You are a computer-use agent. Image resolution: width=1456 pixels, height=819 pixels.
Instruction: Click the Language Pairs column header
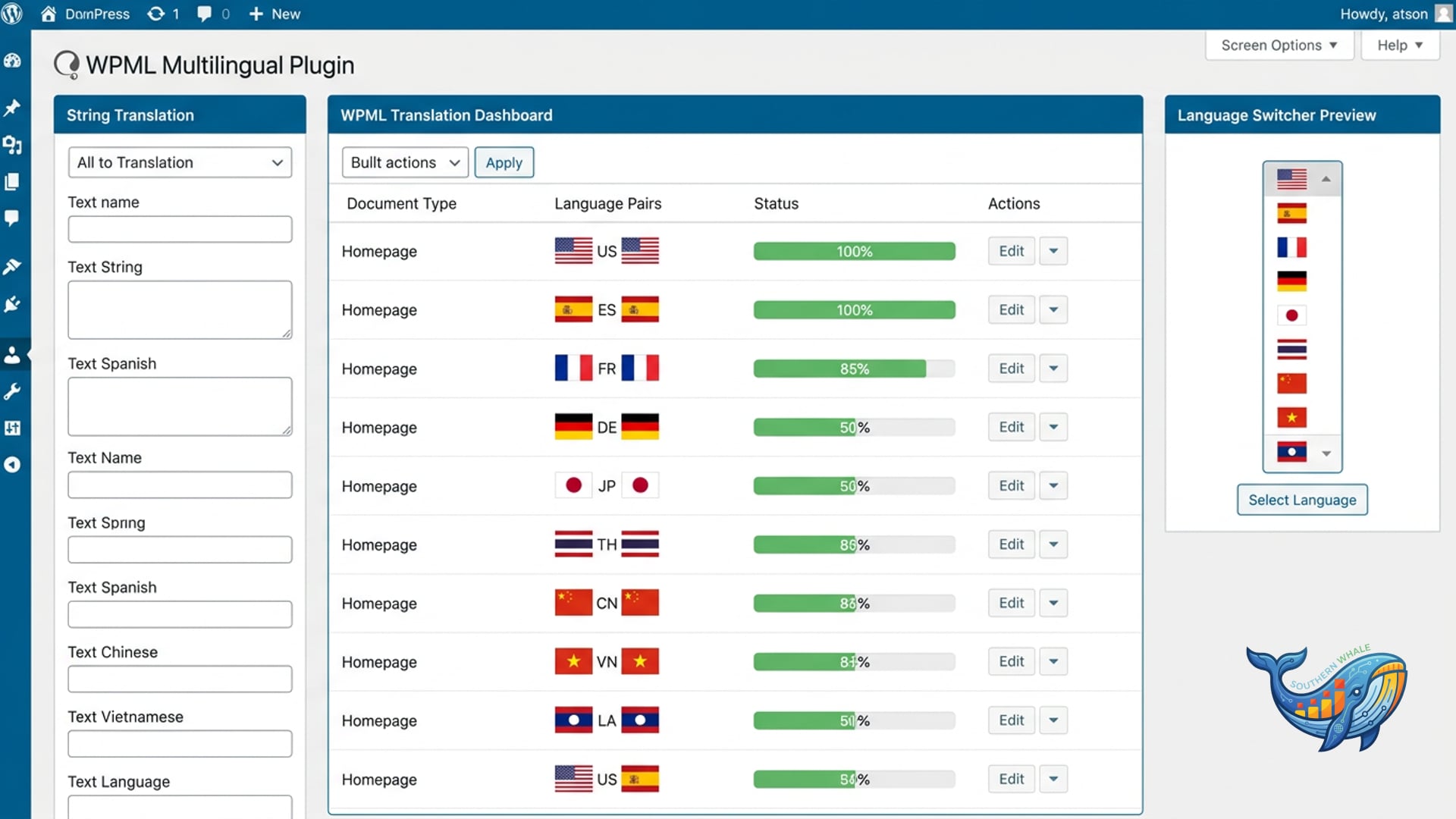point(607,203)
